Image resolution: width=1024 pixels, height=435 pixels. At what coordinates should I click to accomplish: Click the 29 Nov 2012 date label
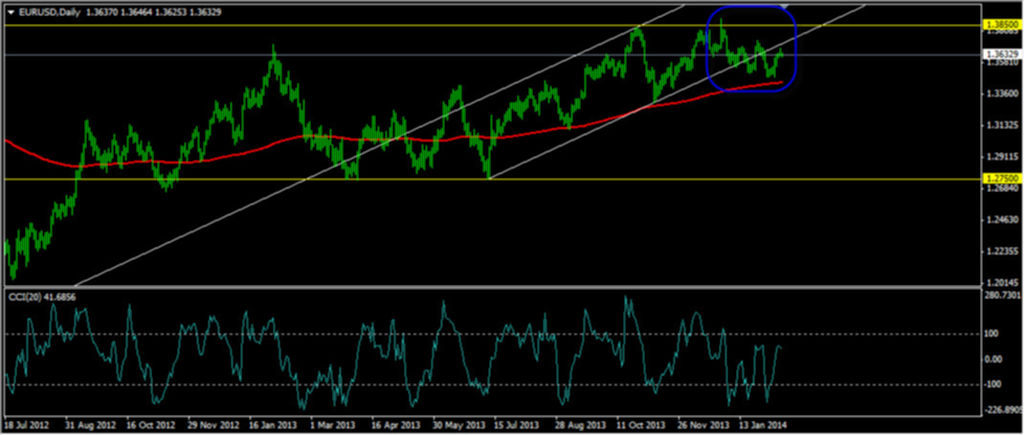(212, 425)
